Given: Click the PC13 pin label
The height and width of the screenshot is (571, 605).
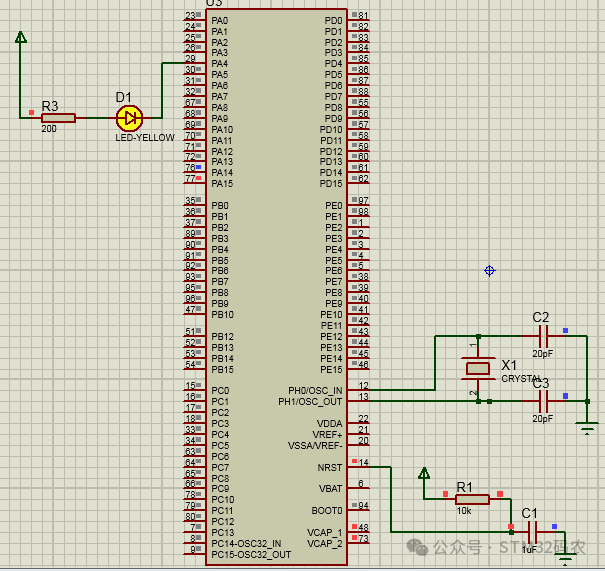Looking at the screenshot, I should 223,532.
